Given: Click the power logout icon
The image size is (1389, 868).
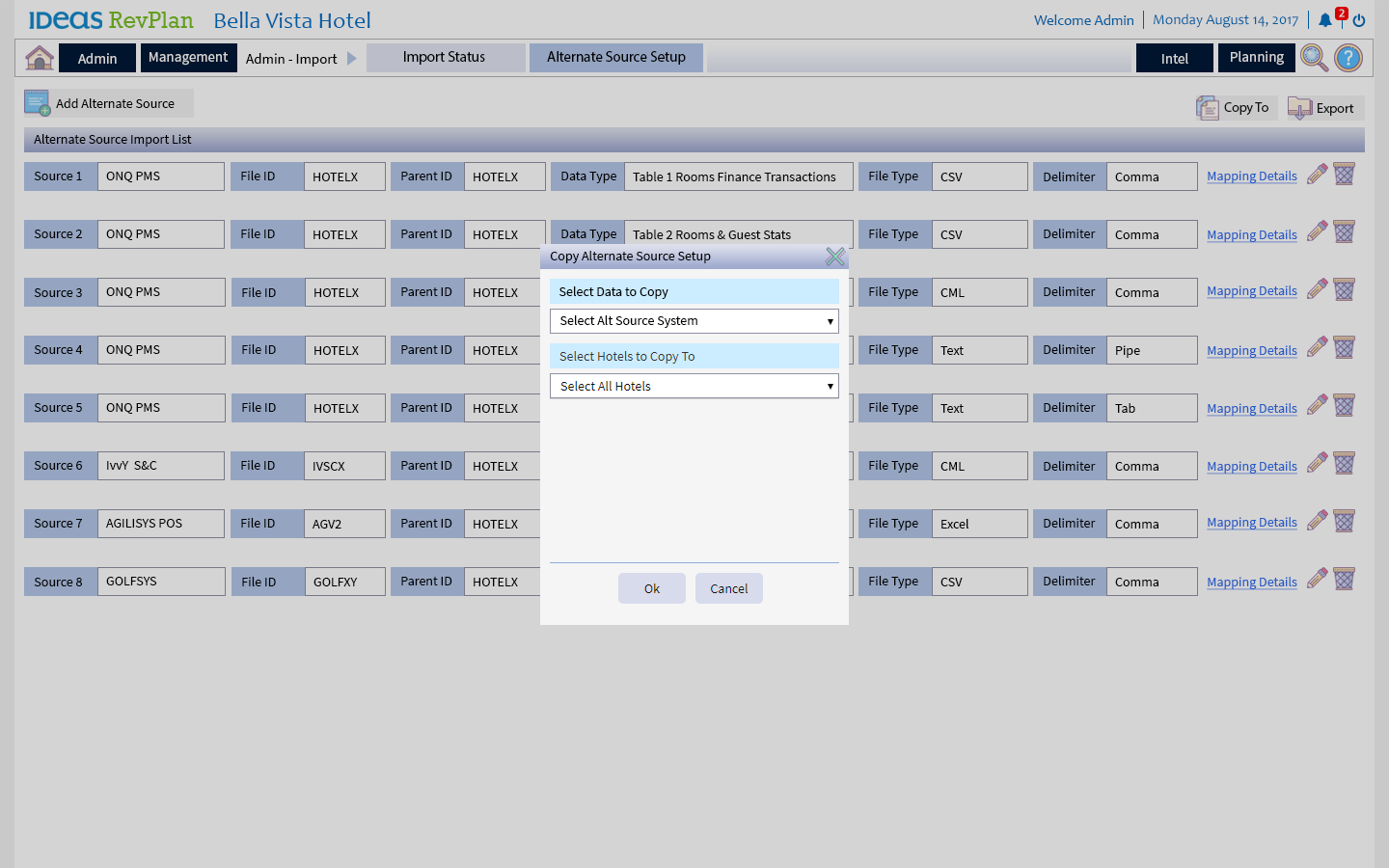Looking at the screenshot, I should point(1359,20).
